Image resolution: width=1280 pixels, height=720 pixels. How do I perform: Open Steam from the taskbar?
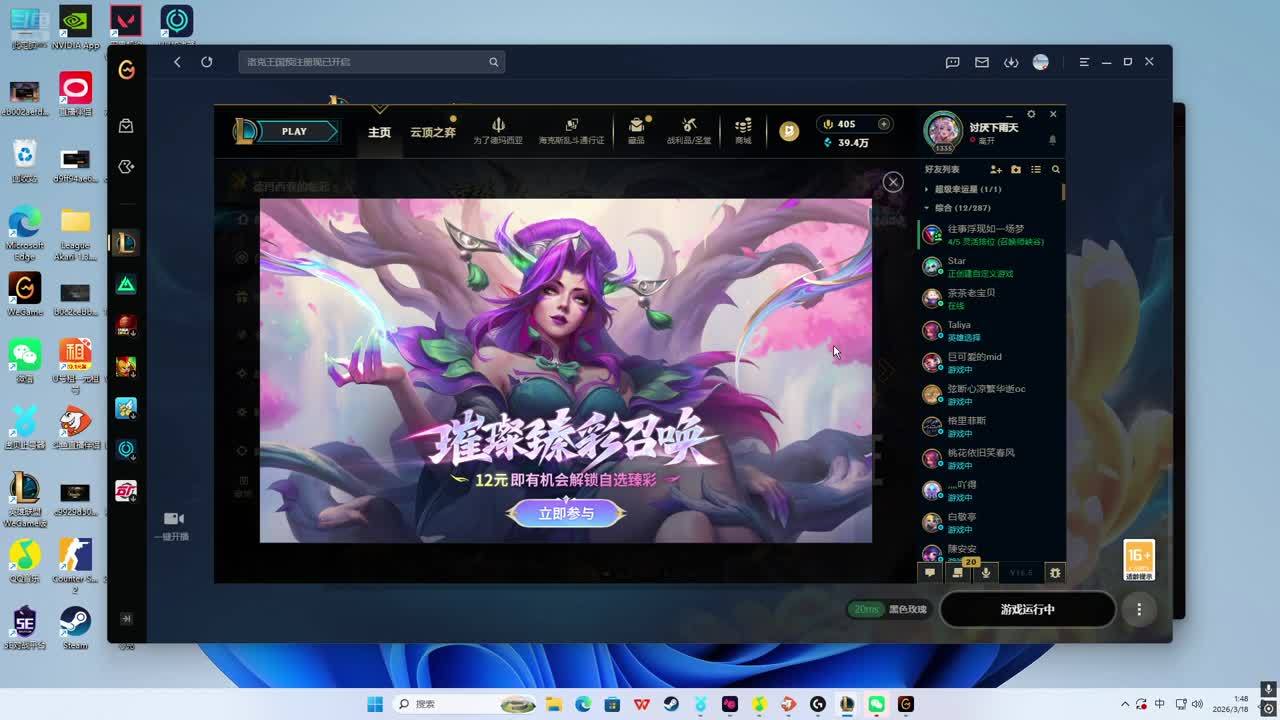pyautogui.click(x=671, y=704)
